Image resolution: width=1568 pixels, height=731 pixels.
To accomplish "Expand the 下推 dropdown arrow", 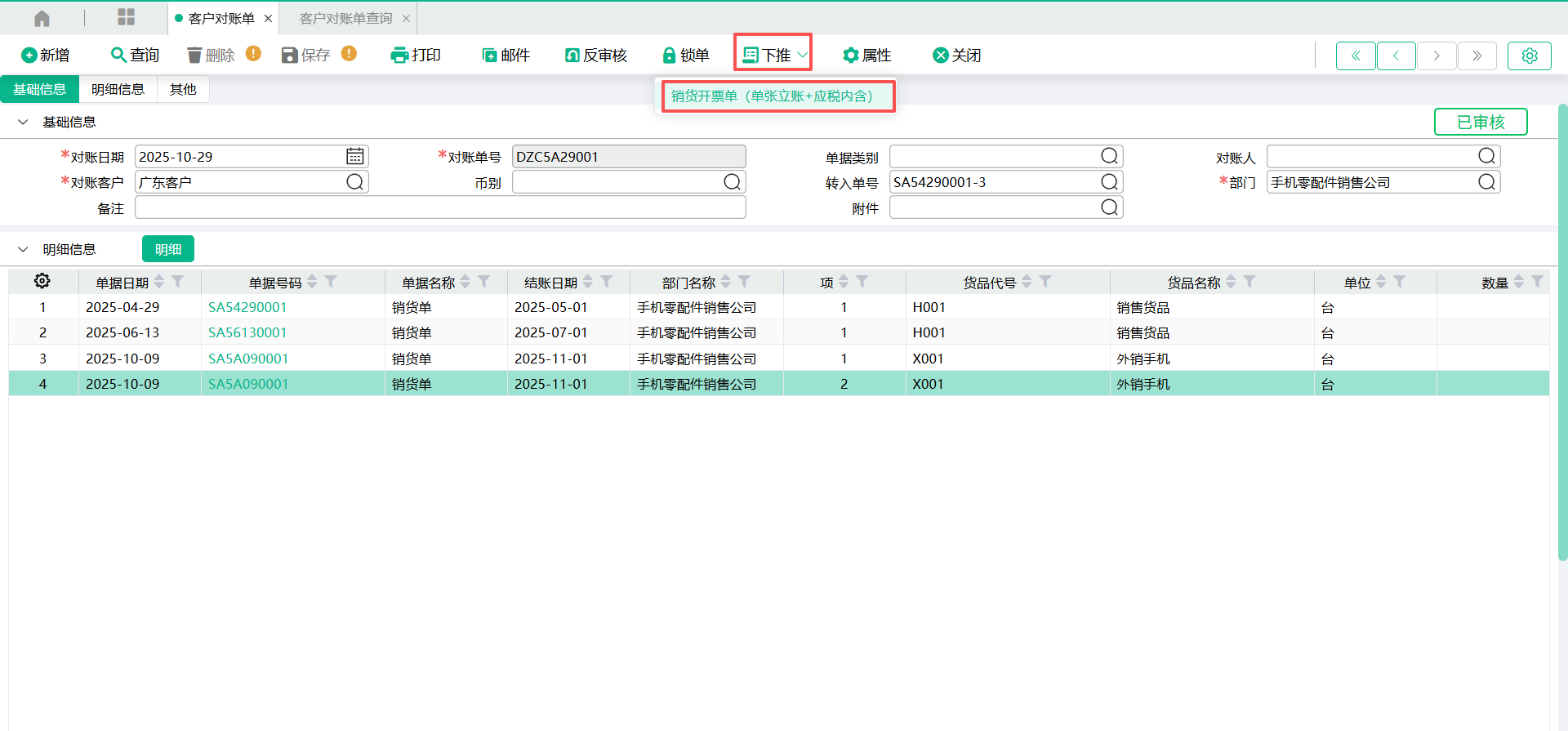I will (802, 55).
